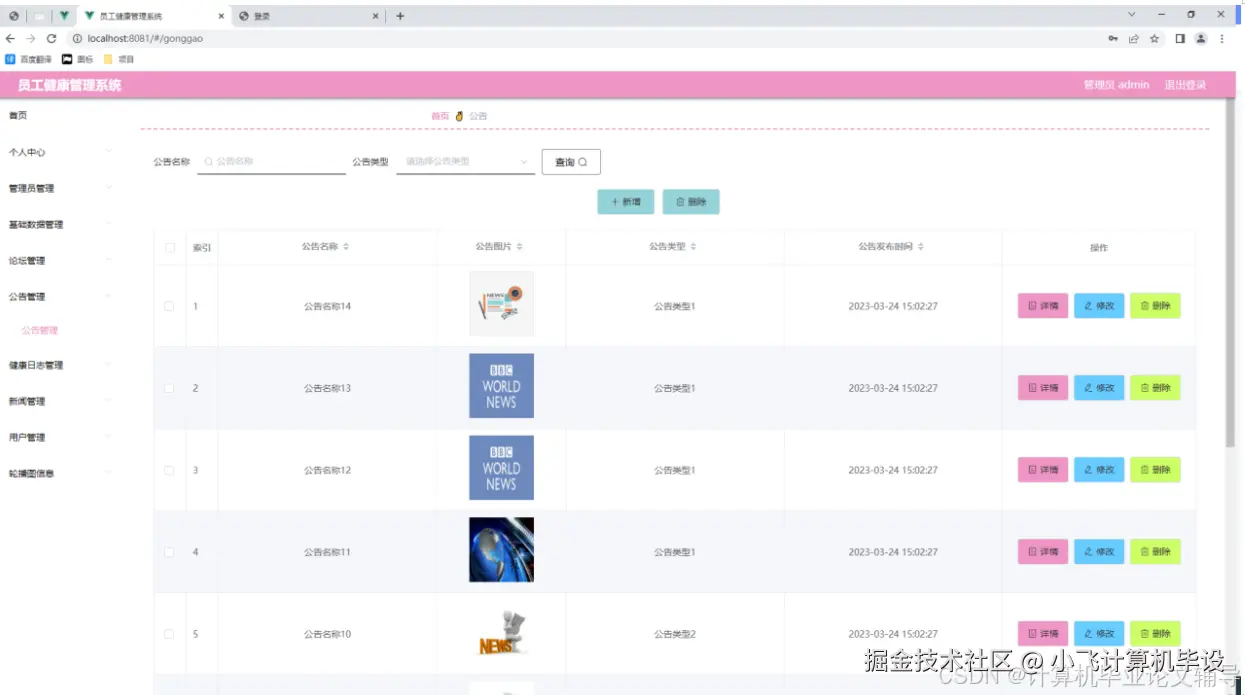Expand the 健康日志管理 sidebar menu

[x=60, y=365]
